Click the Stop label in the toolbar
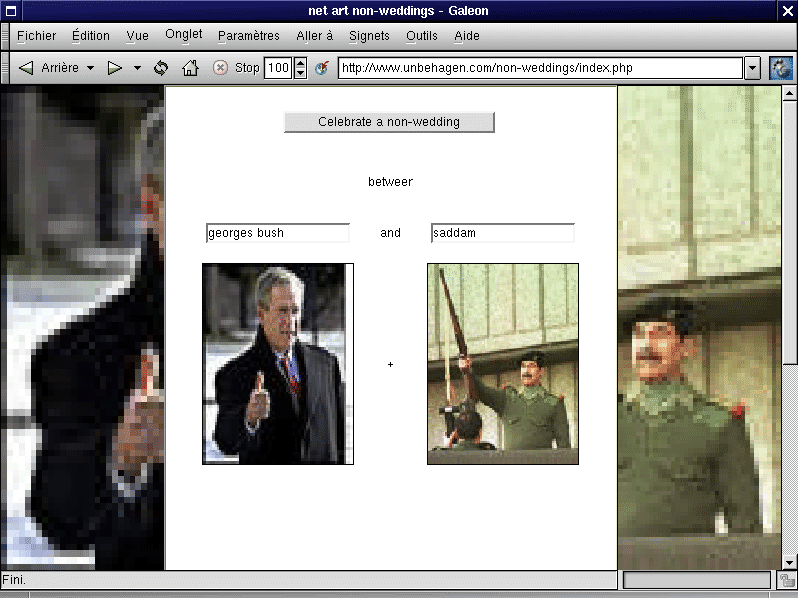Viewport: 798px width, 598px height. click(x=247, y=68)
